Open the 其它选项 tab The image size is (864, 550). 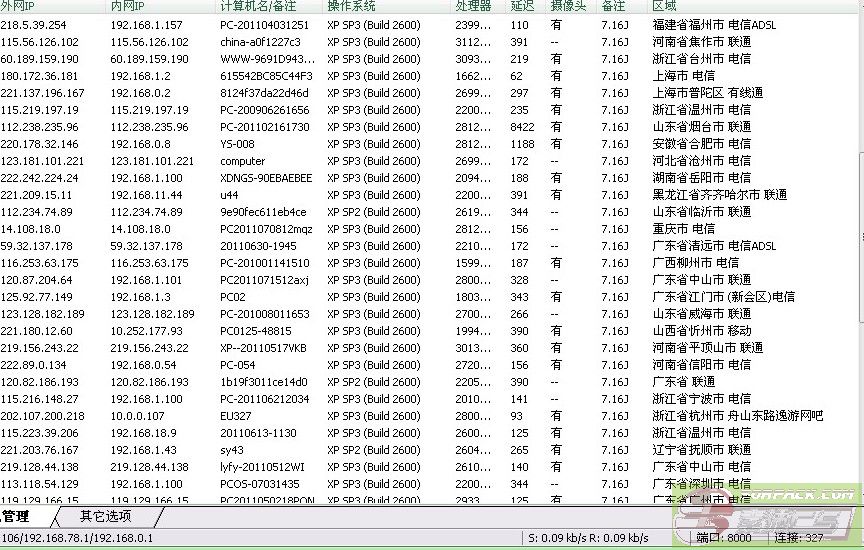[105, 517]
